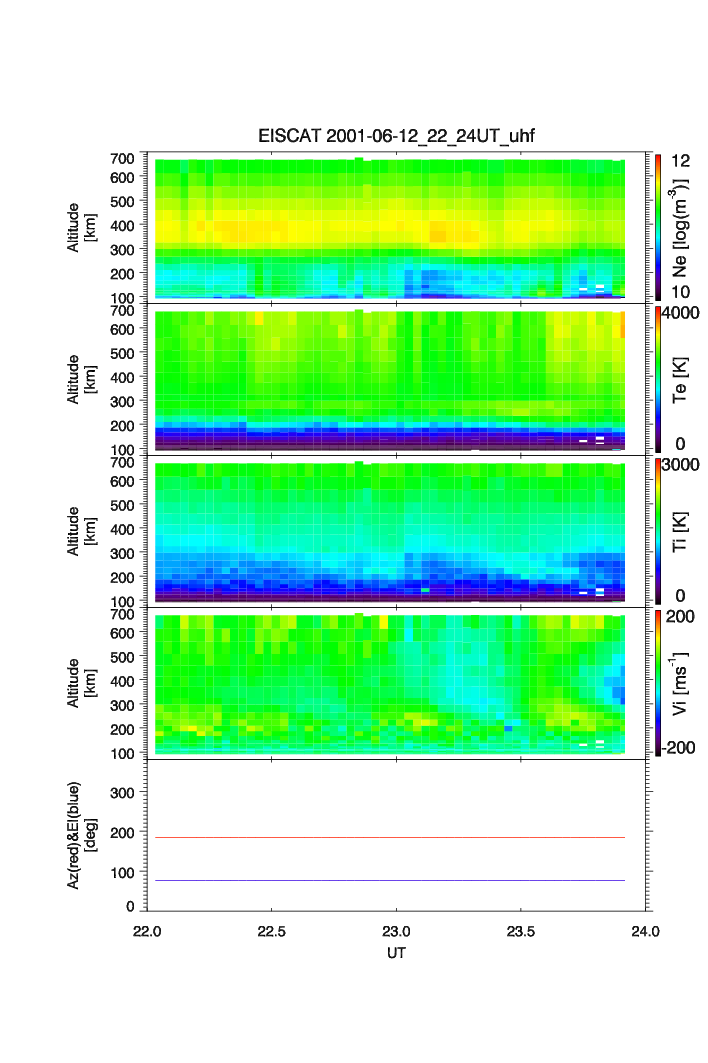Select the ion velocity Vi heatmap panel

point(390,684)
